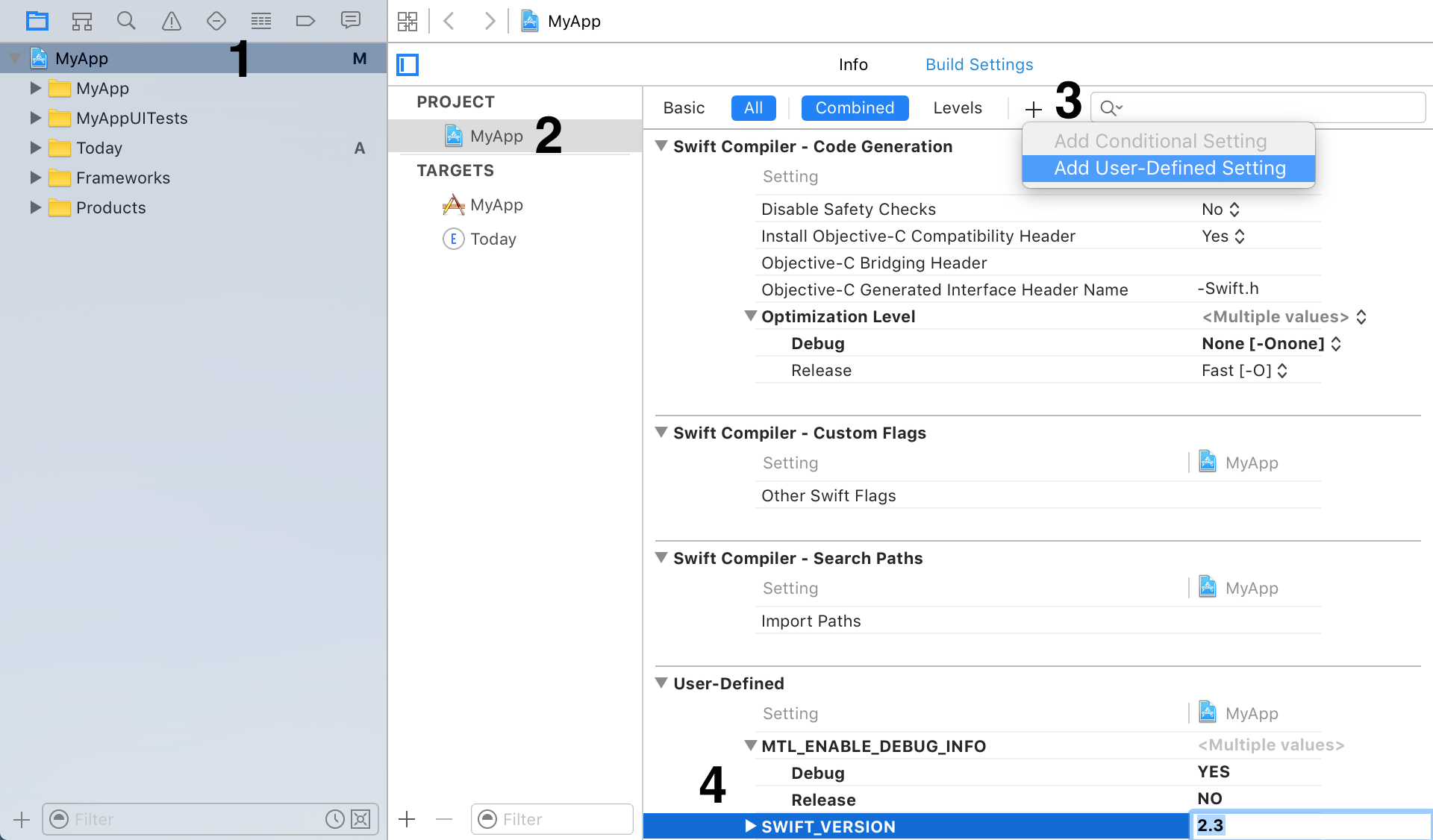1433x840 pixels.
Task: Click the Combined filter button
Action: (x=854, y=108)
